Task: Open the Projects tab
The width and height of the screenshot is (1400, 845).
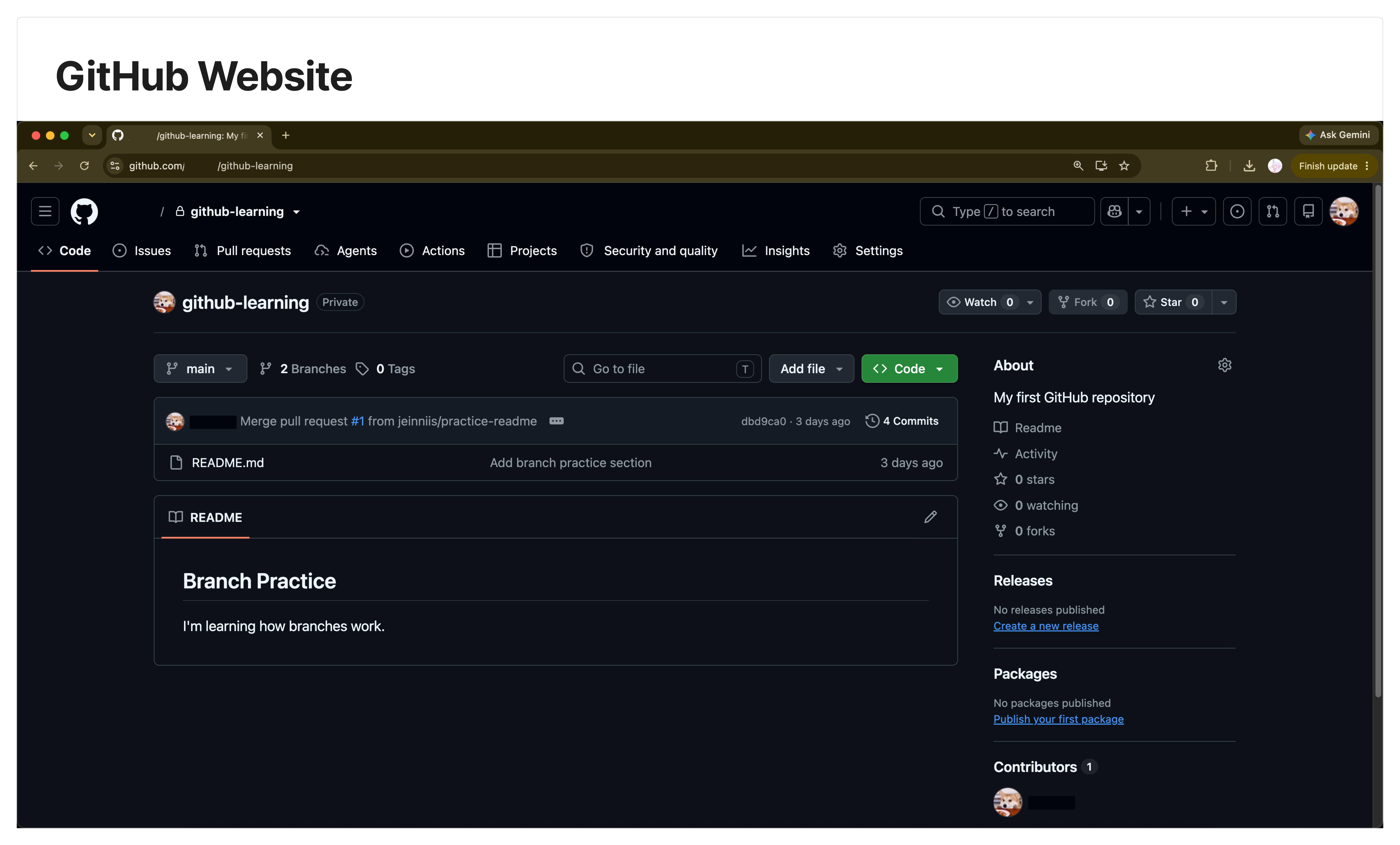Action: (x=522, y=250)
